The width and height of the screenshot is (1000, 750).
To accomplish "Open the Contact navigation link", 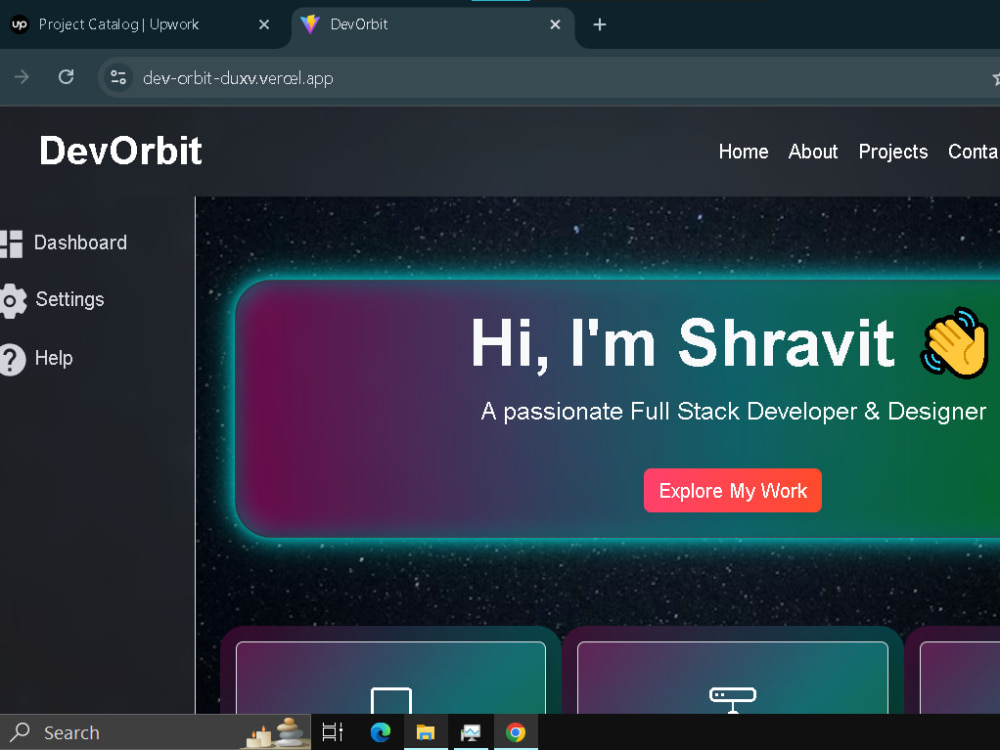I will (974, 151).
